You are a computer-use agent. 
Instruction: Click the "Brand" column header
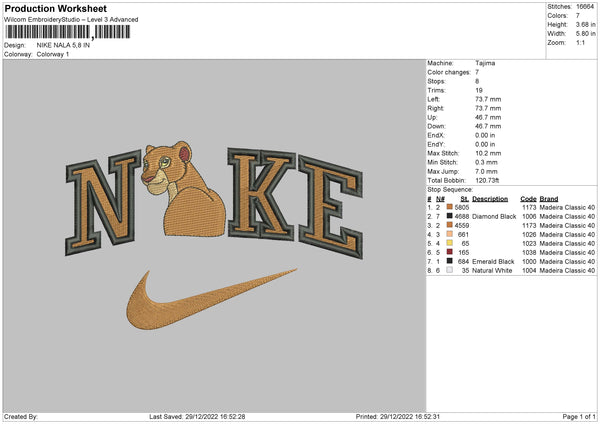[549, 199]
